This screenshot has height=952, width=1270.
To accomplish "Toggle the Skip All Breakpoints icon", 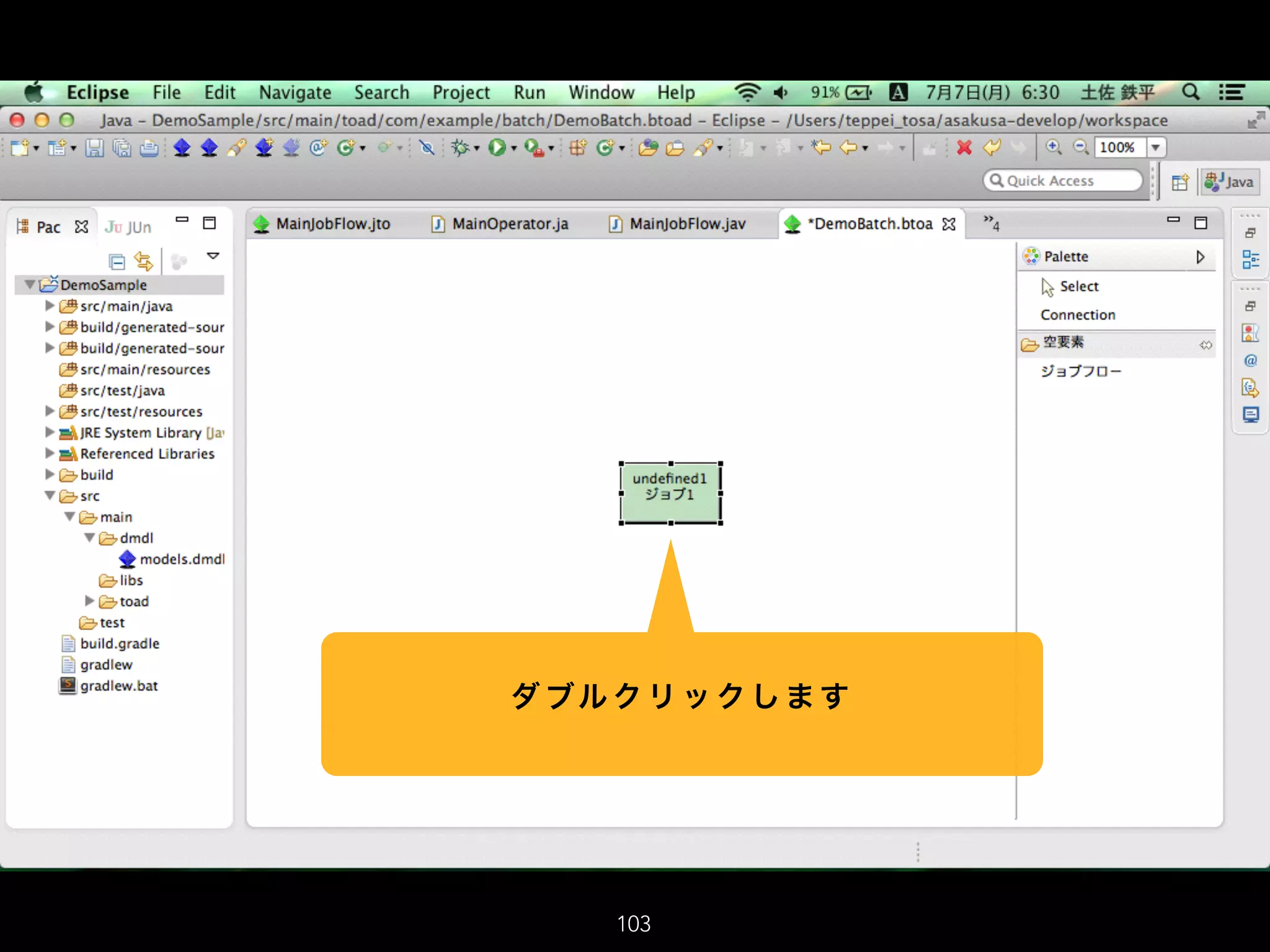I will point(427,148).
